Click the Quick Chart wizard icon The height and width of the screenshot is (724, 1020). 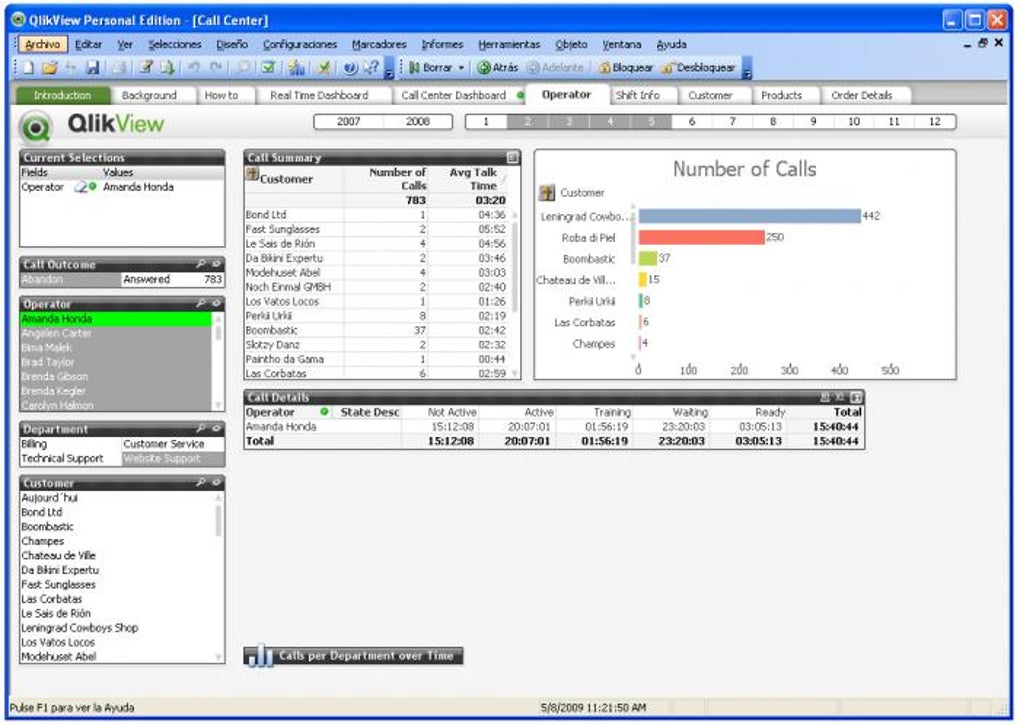[x=296, y=68]
